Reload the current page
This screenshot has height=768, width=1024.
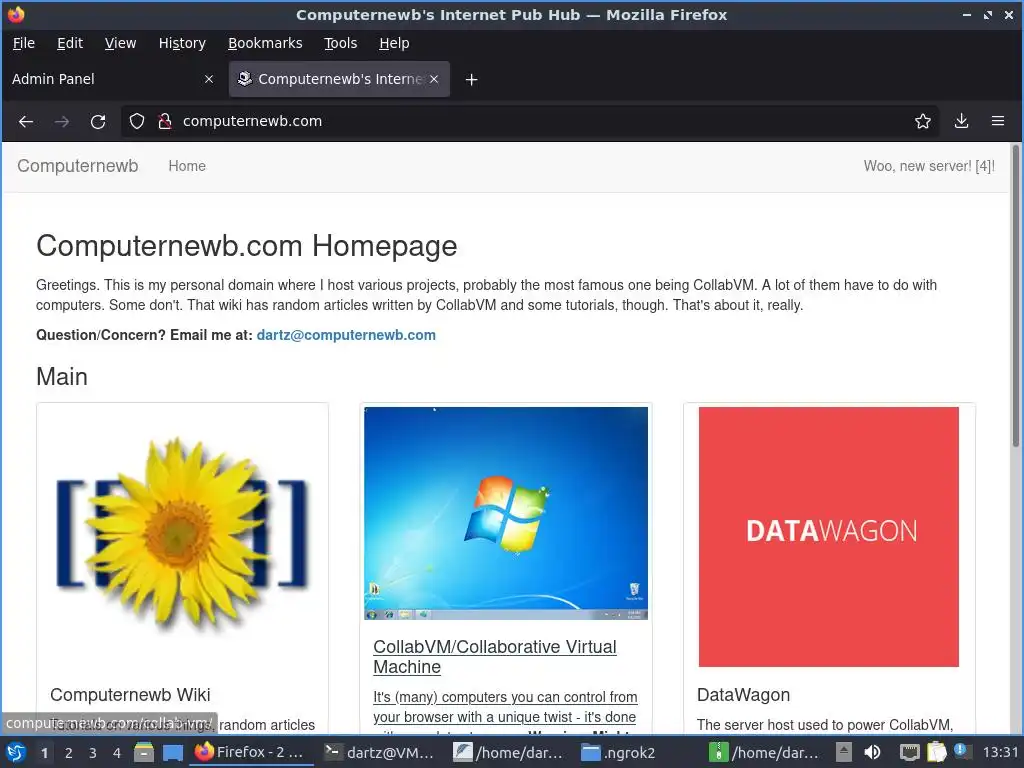98,121
